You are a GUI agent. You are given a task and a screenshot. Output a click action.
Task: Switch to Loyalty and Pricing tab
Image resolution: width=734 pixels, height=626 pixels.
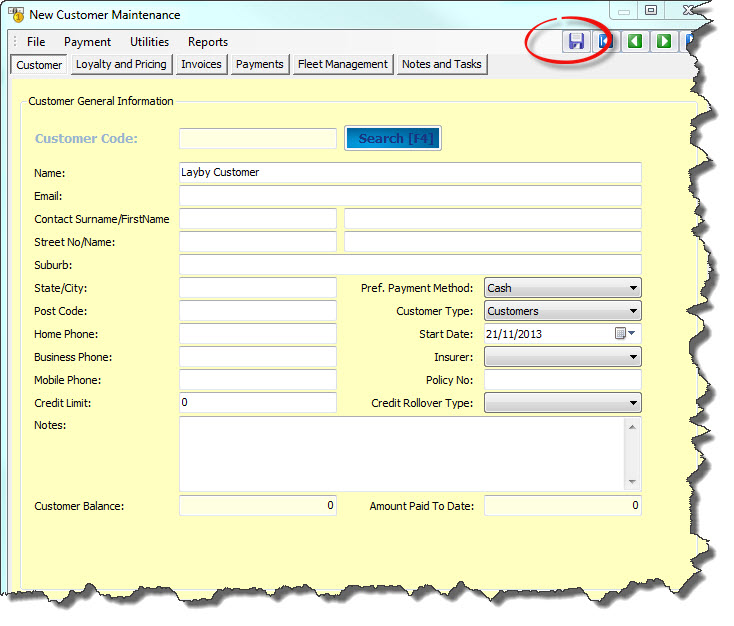121,64
